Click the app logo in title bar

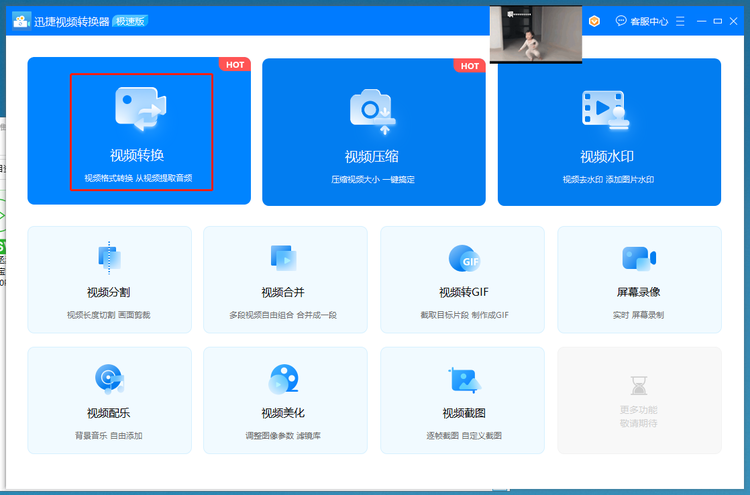(21, 21)
